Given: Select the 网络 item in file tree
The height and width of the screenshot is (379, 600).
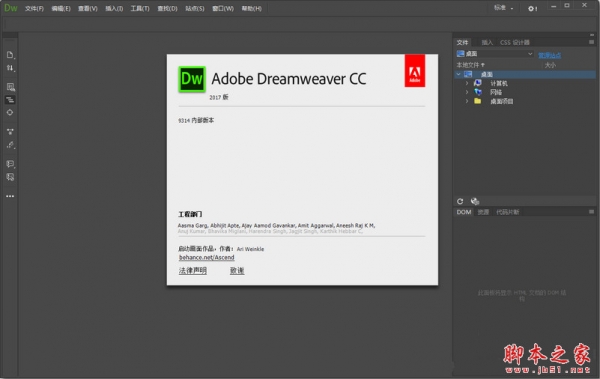Looking at the screenshot, I should pos(496,92).
